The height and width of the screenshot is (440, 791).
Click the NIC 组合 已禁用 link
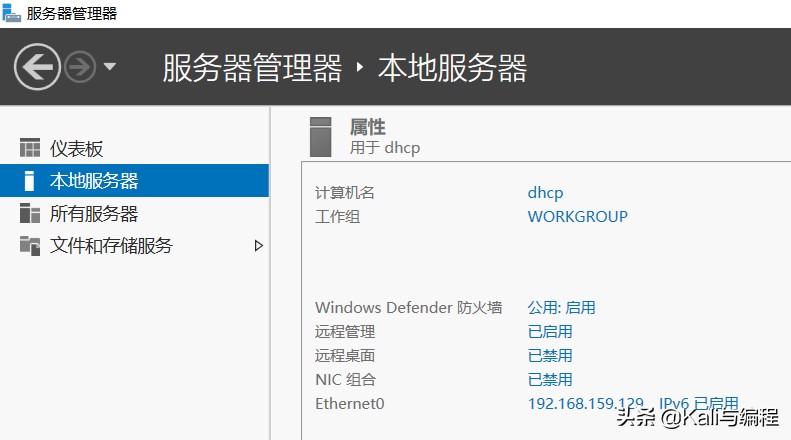pos(550,379)
